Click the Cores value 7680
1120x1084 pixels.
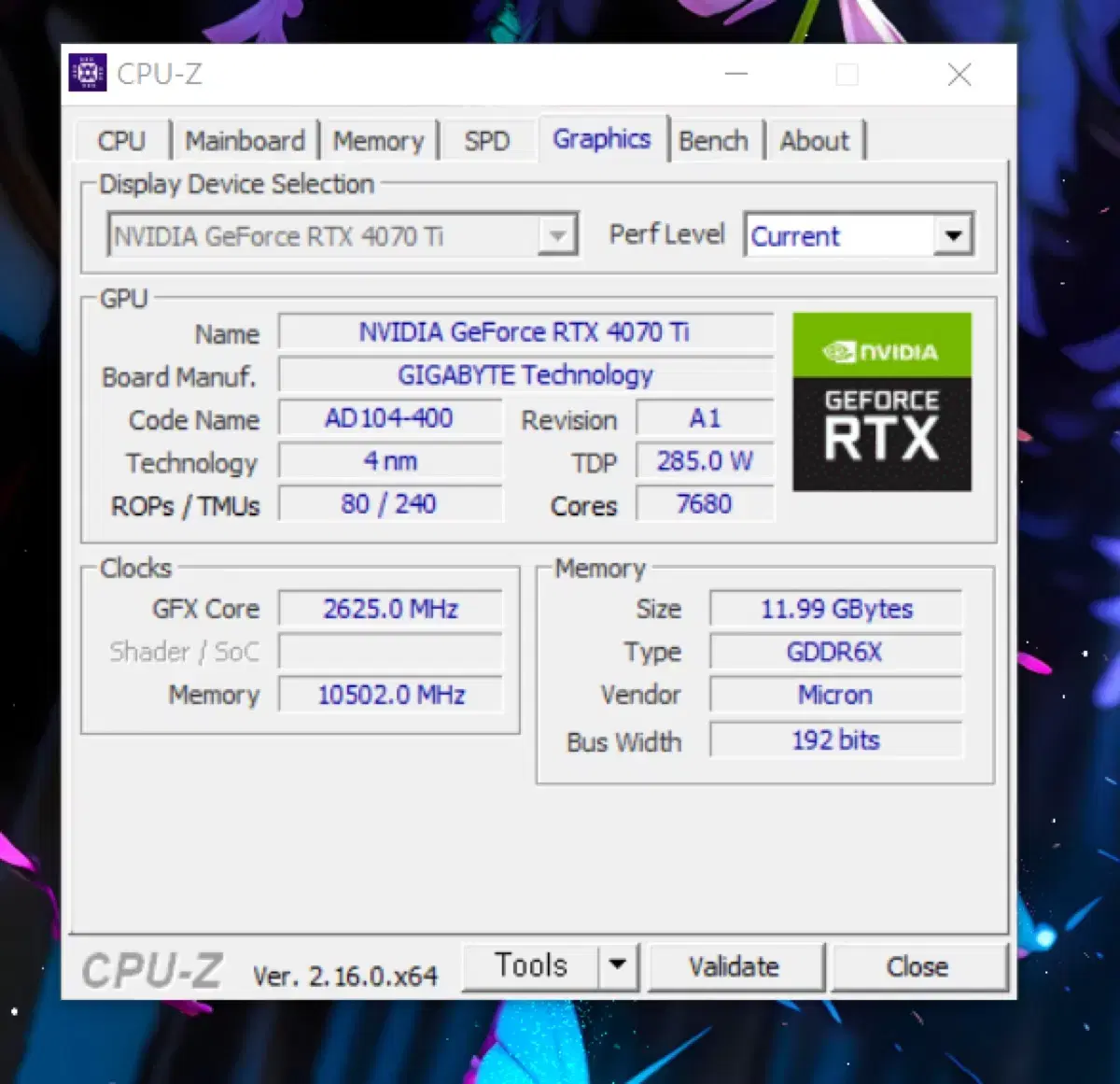pyautogui.click(x=705, y=504)
